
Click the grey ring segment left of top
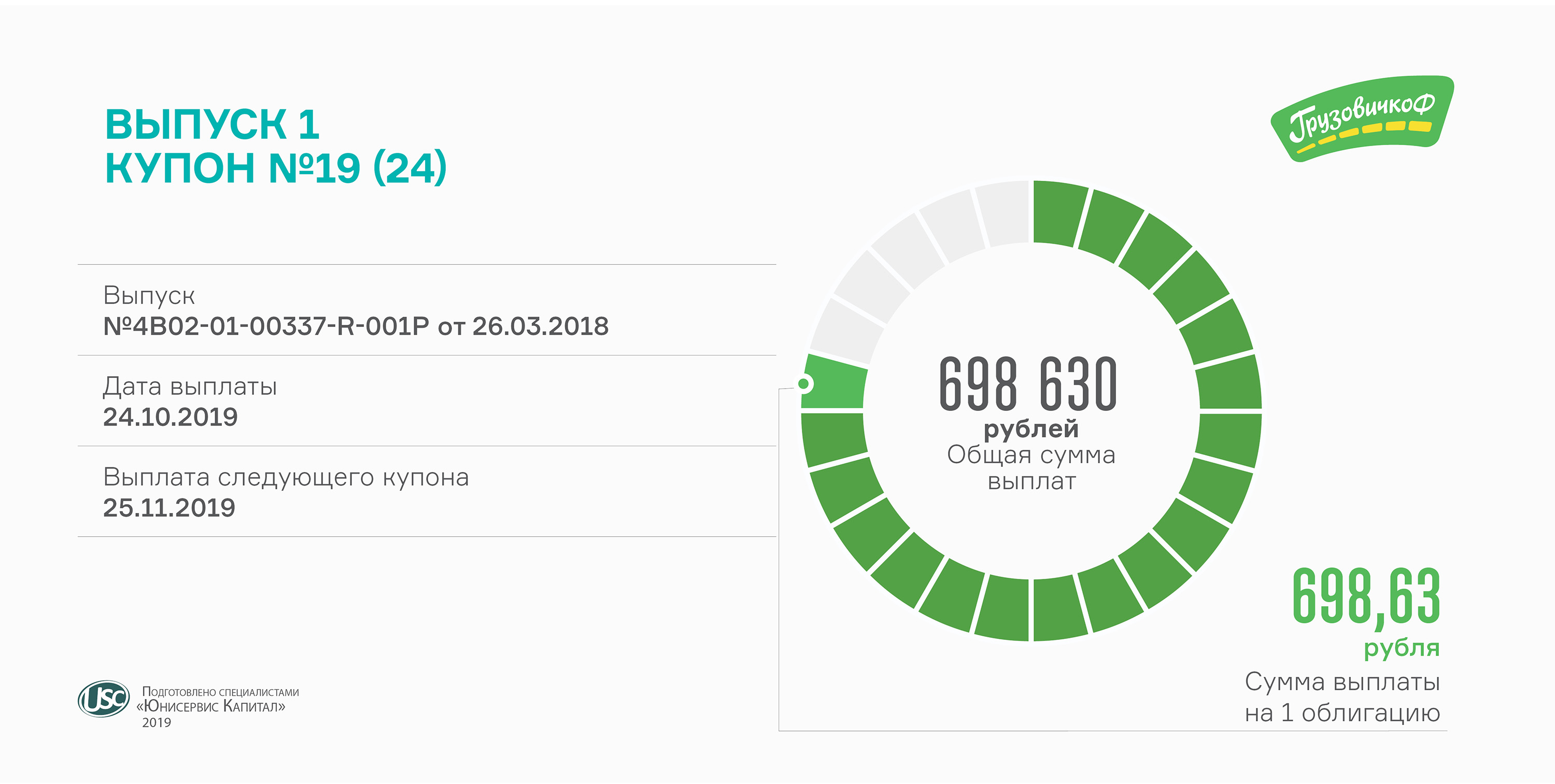pos(1002,213)
